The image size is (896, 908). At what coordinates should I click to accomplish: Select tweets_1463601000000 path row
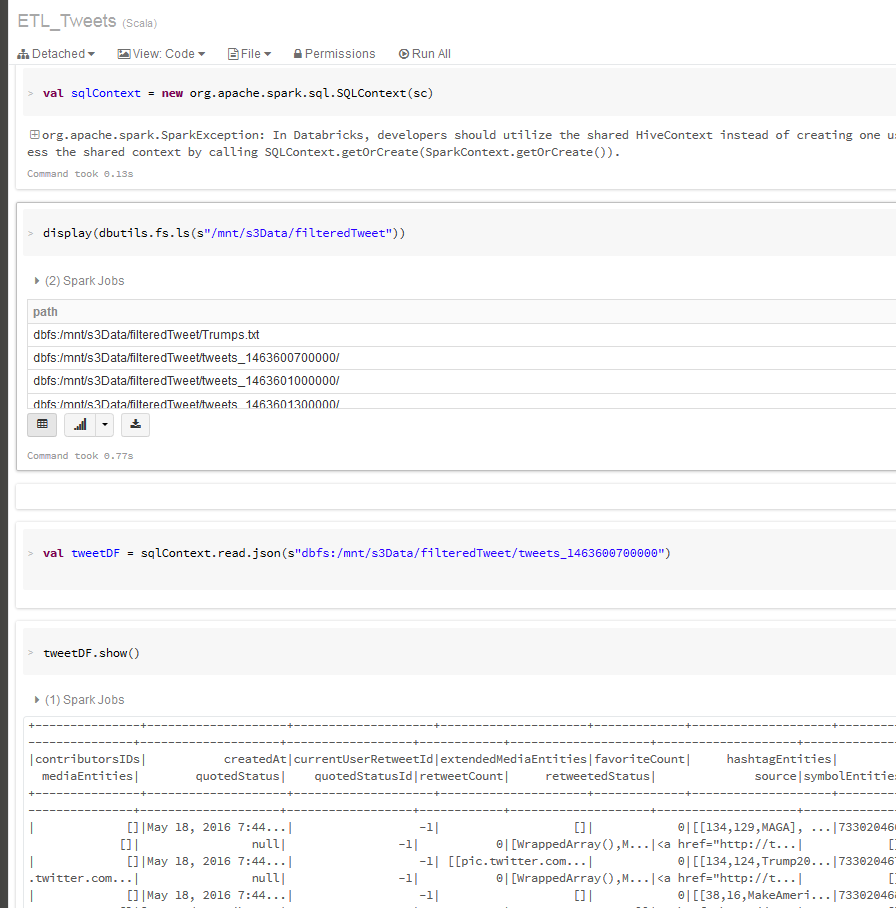click(x=462, y=381)
